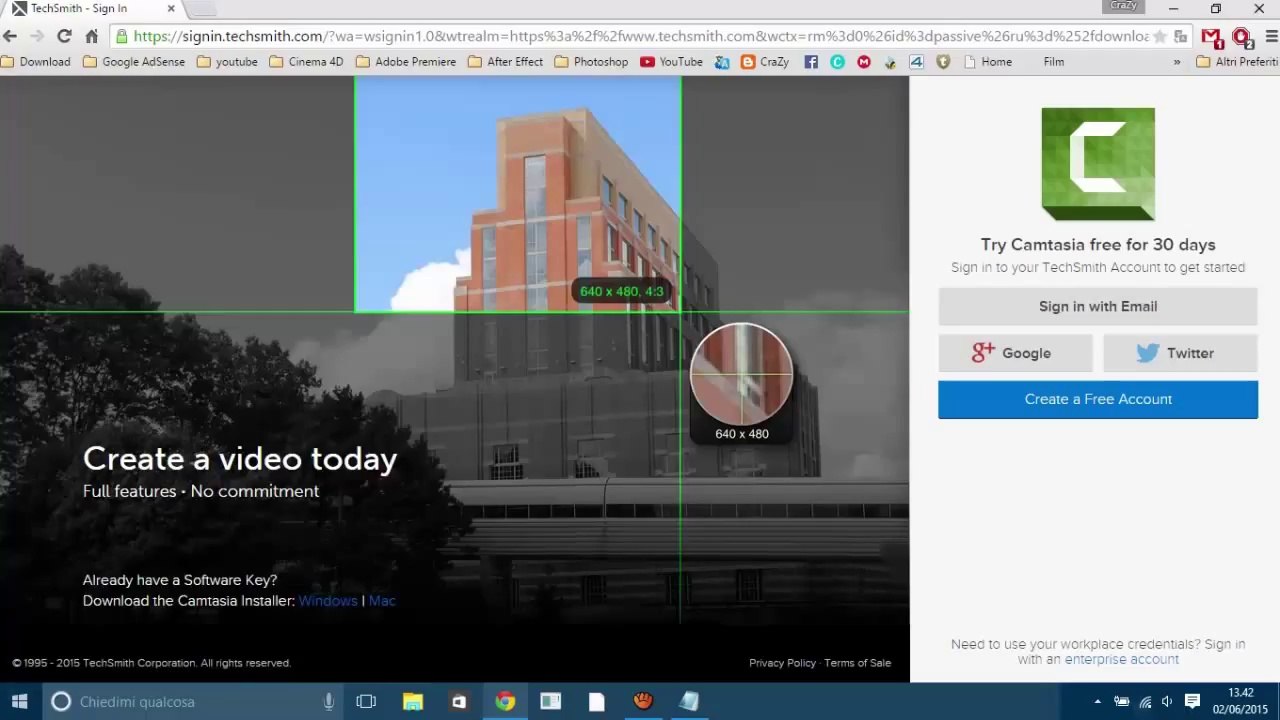This screenshot has width=1280, height=720.
Task: Open the Chrome hamburger menu
Action: point(1271,36)
